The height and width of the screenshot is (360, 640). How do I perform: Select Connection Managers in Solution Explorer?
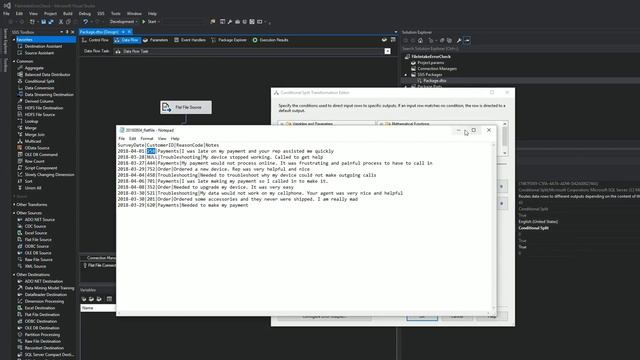click(437, 69)
